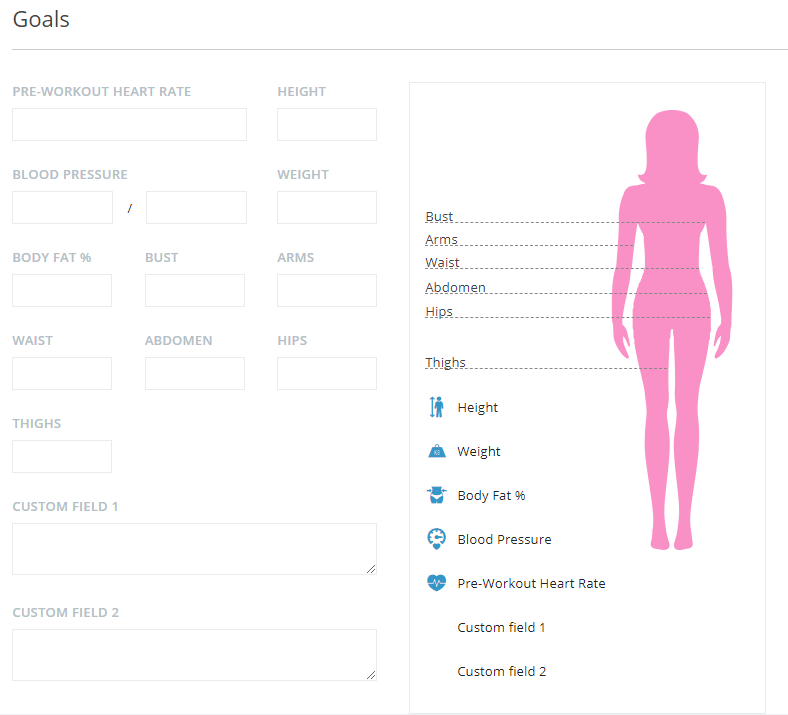Grab the Custom Field 2 resize handle
788x715 pixels.
pos(371,675)
